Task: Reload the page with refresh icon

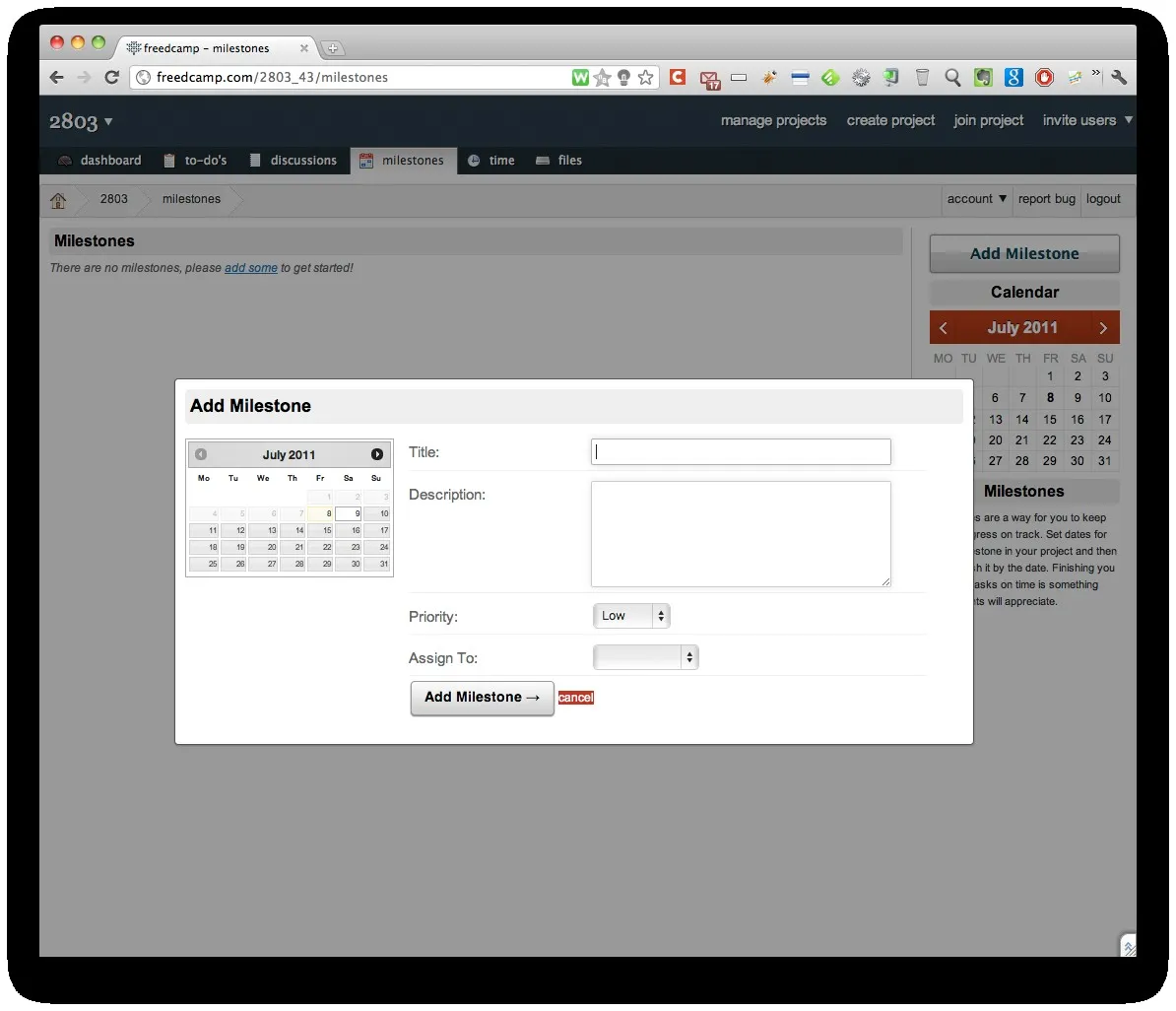Action: [x=111, y=77]
